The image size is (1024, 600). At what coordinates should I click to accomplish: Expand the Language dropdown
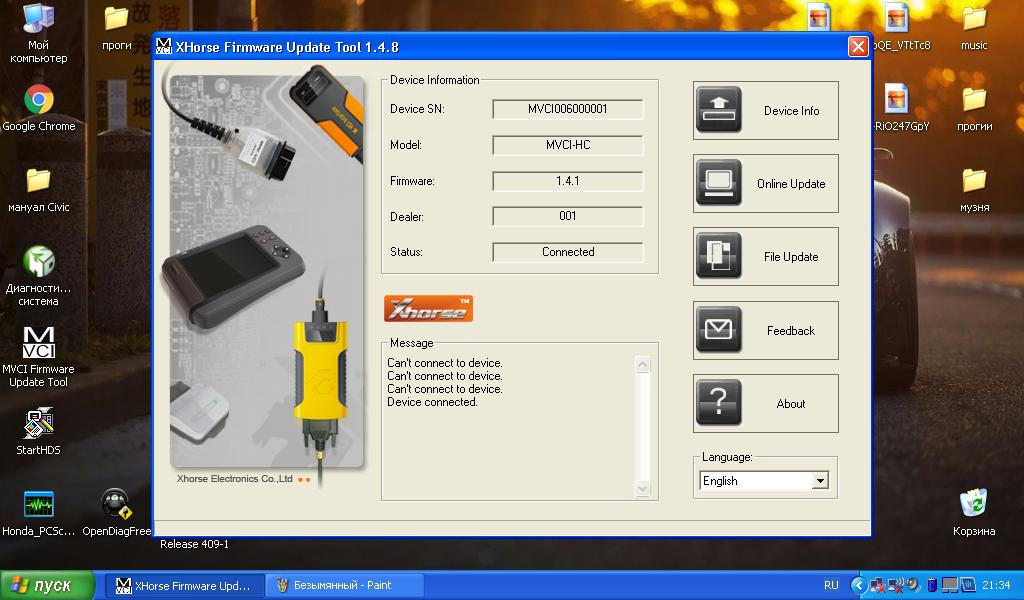coord(820,481)
